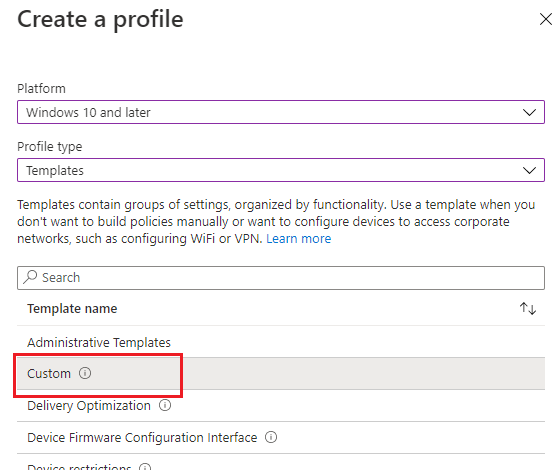Click the Profile type field label
The image size is (558, 470).
(50, 147)
